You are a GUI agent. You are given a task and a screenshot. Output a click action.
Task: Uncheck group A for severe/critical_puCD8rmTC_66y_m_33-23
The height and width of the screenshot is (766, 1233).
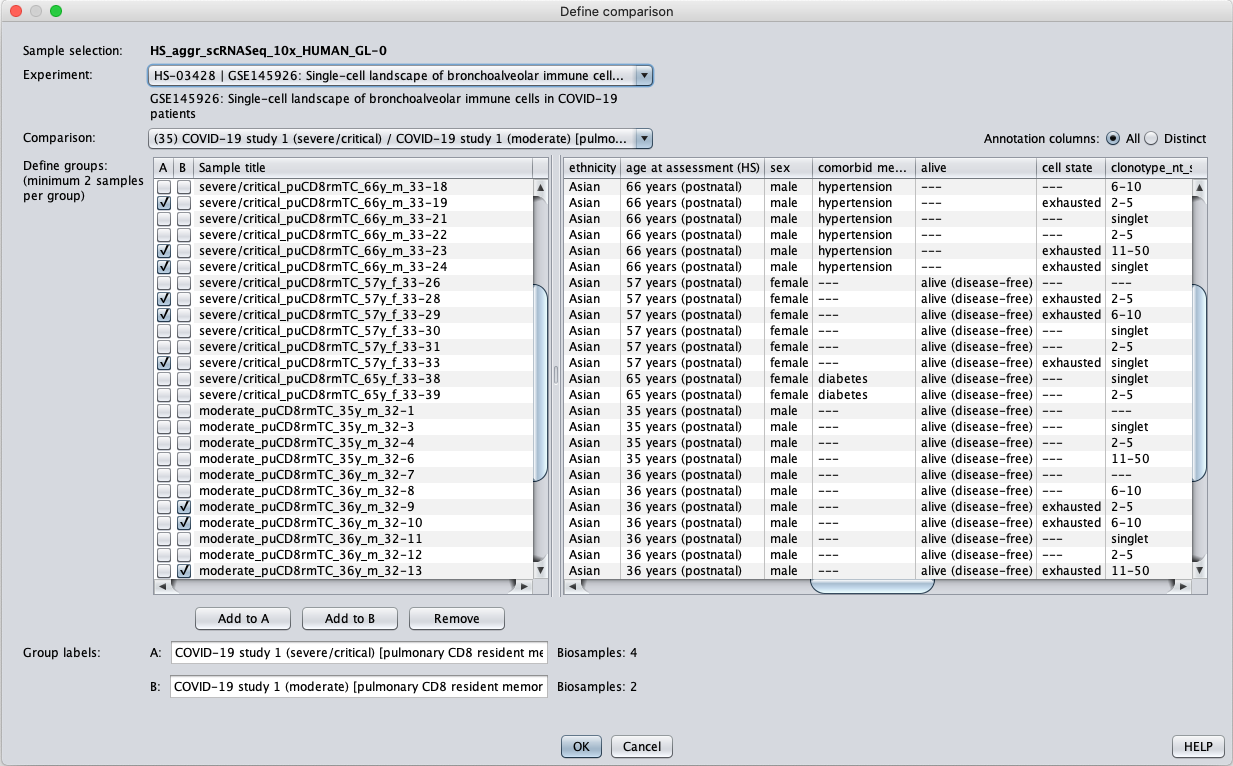click(164, 251)
